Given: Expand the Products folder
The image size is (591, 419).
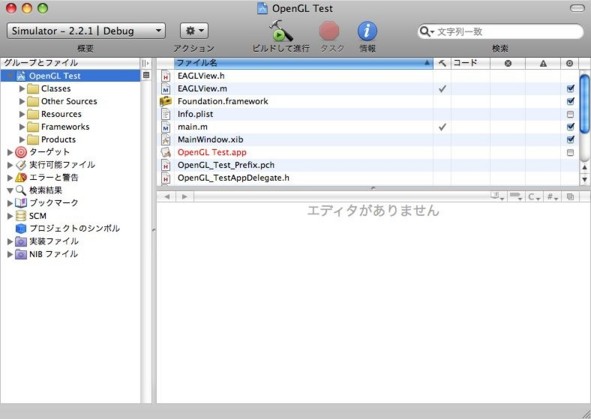Looking at the screenshot, I should tap(22, 140).
